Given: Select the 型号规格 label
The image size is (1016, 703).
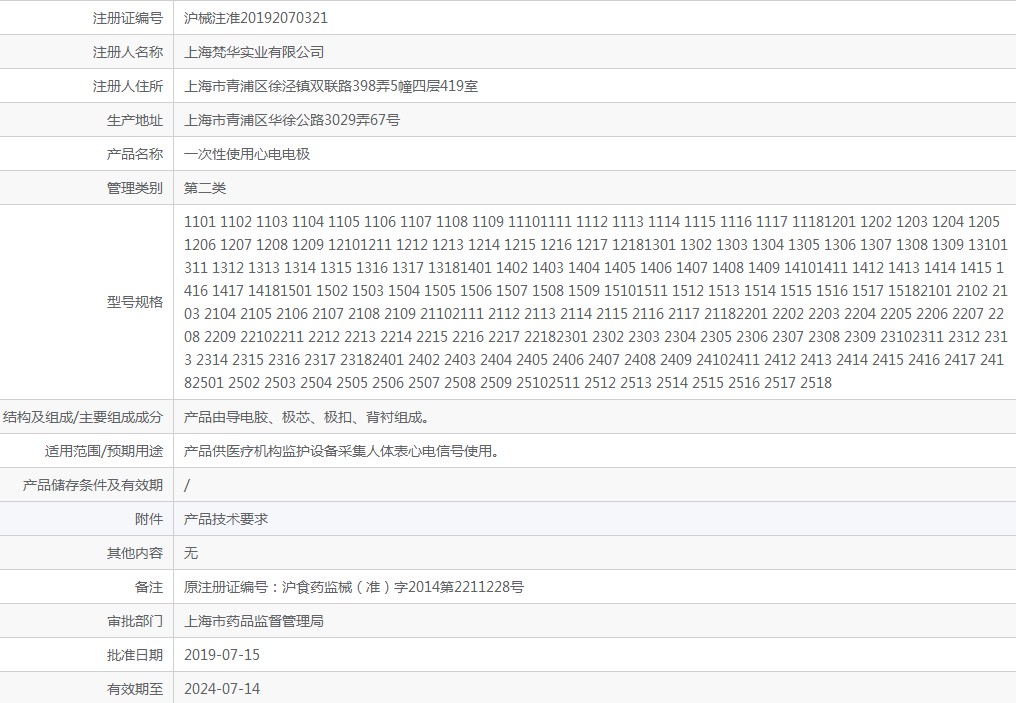Looking at the screenshot, I should pyautogui.click(x=135, y=302).
